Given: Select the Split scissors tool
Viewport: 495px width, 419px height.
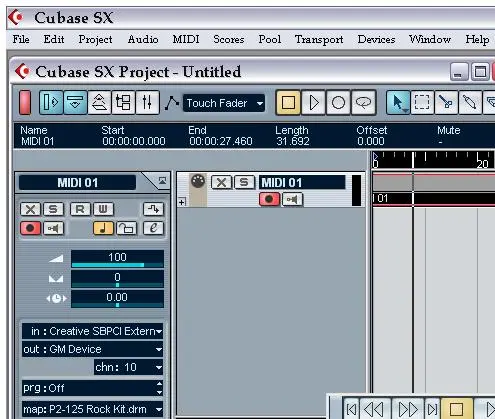Looking at the screenshot, I should (x=446, y=102).
